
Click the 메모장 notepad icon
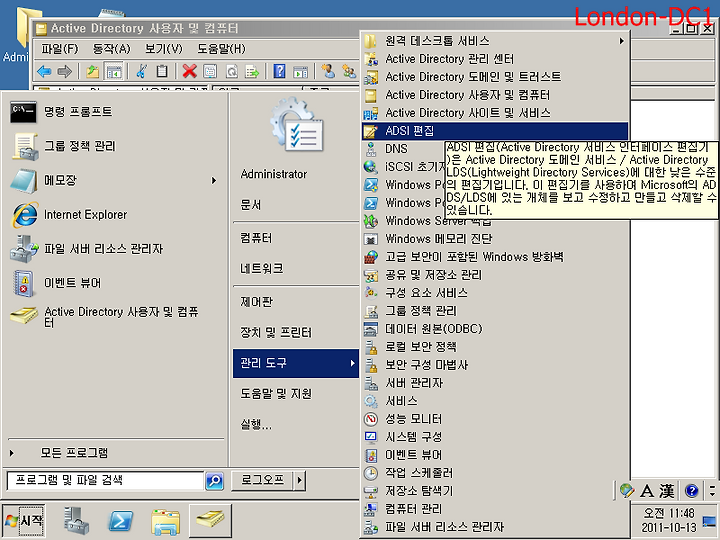24,180
